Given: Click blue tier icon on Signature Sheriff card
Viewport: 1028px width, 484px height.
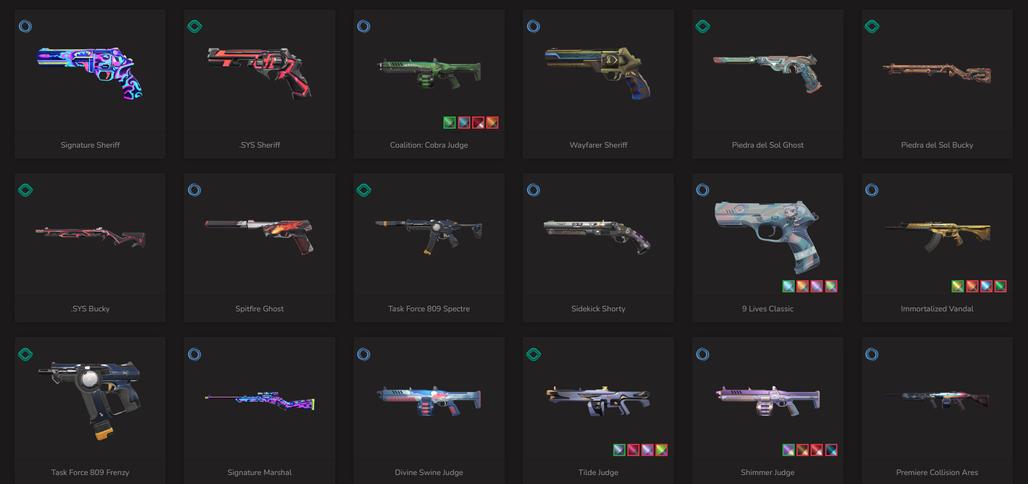Looking at the screenshot, I should (x=25, y=26).
